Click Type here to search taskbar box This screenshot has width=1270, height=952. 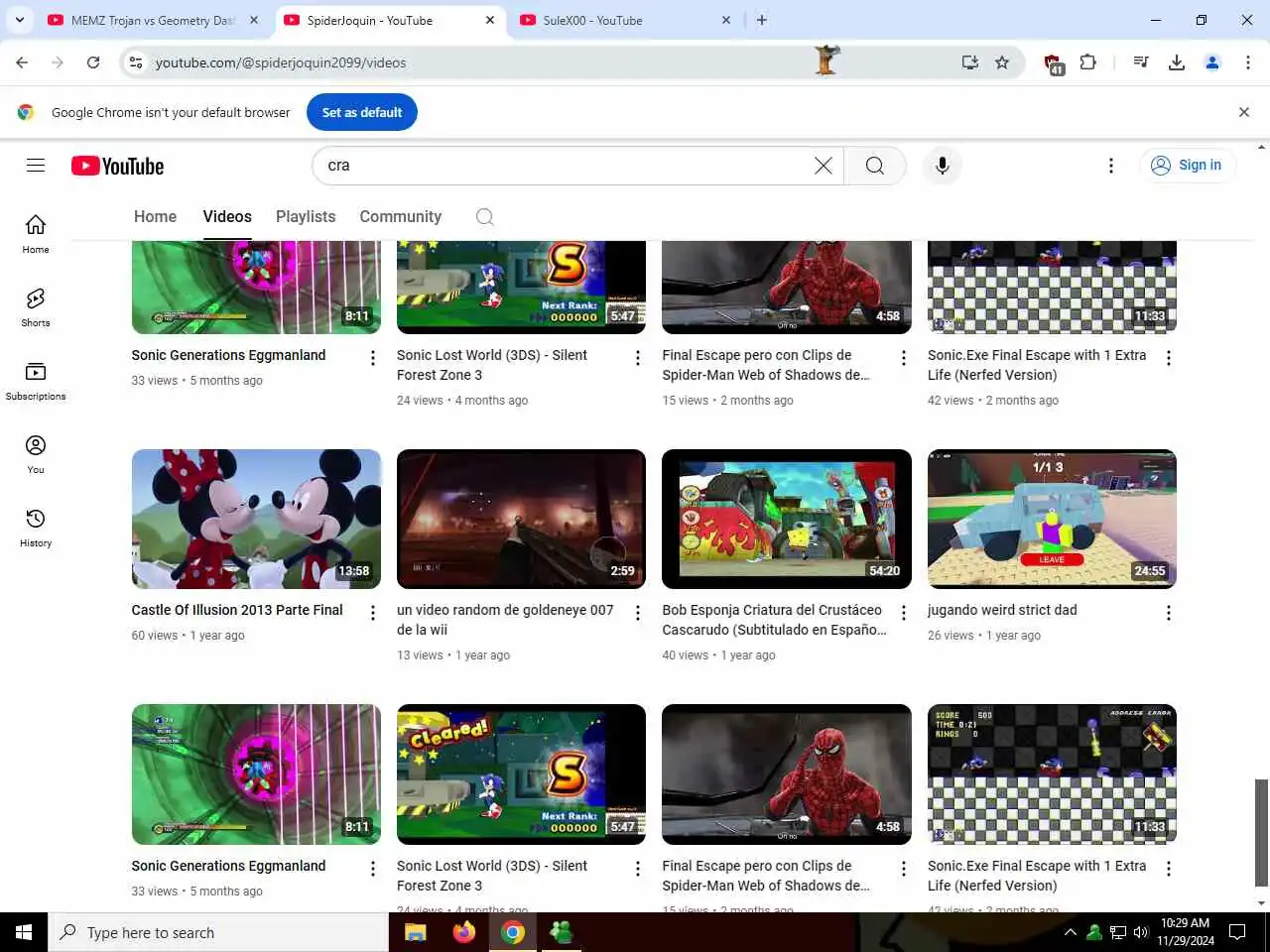pos(218,932)
